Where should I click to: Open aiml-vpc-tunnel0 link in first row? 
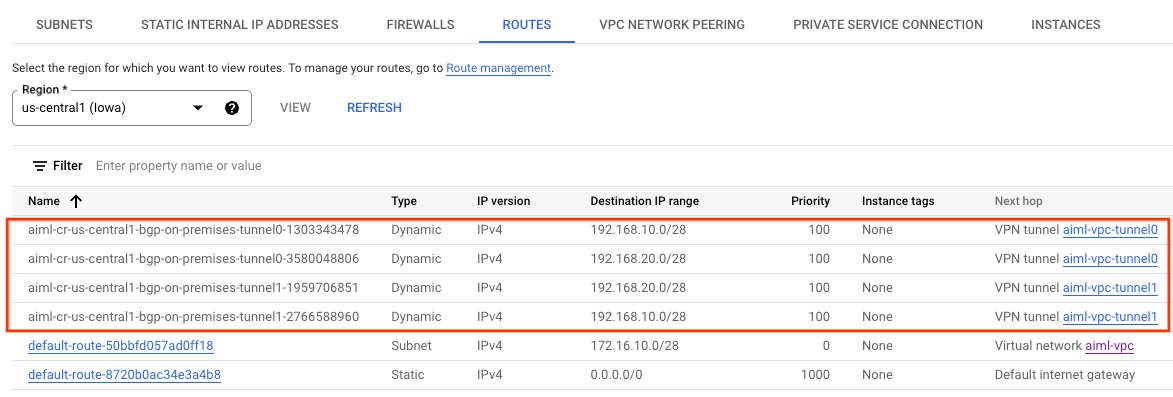[x=1110, y=230]
